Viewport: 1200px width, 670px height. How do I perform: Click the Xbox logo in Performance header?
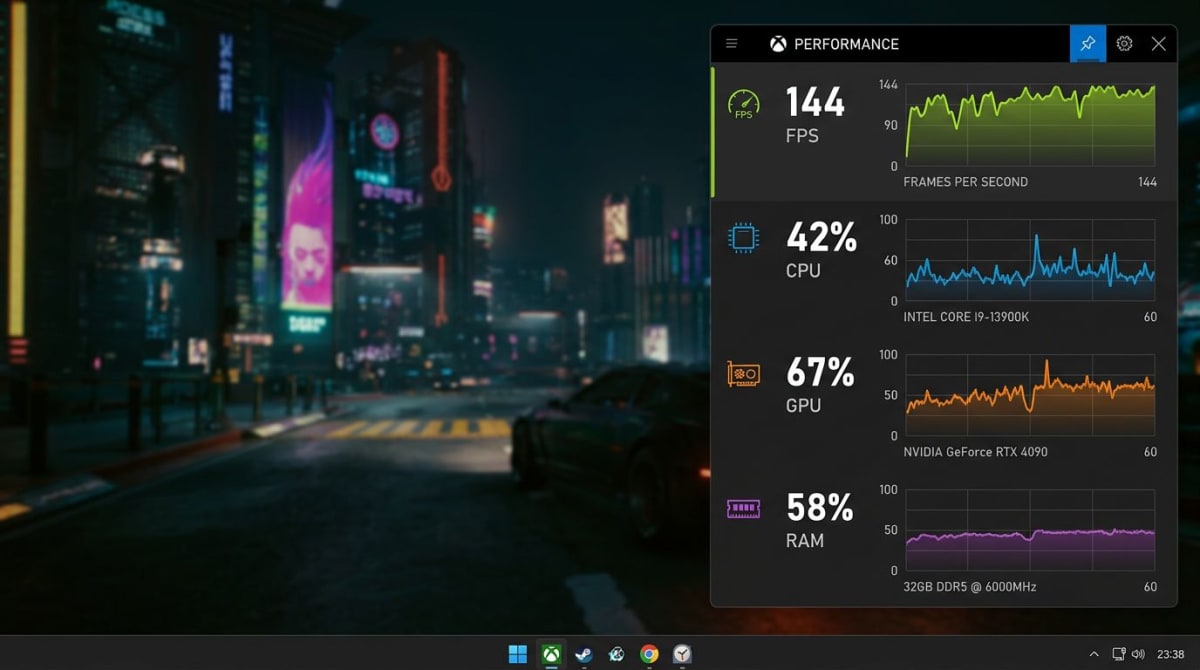tap(778, 44)
